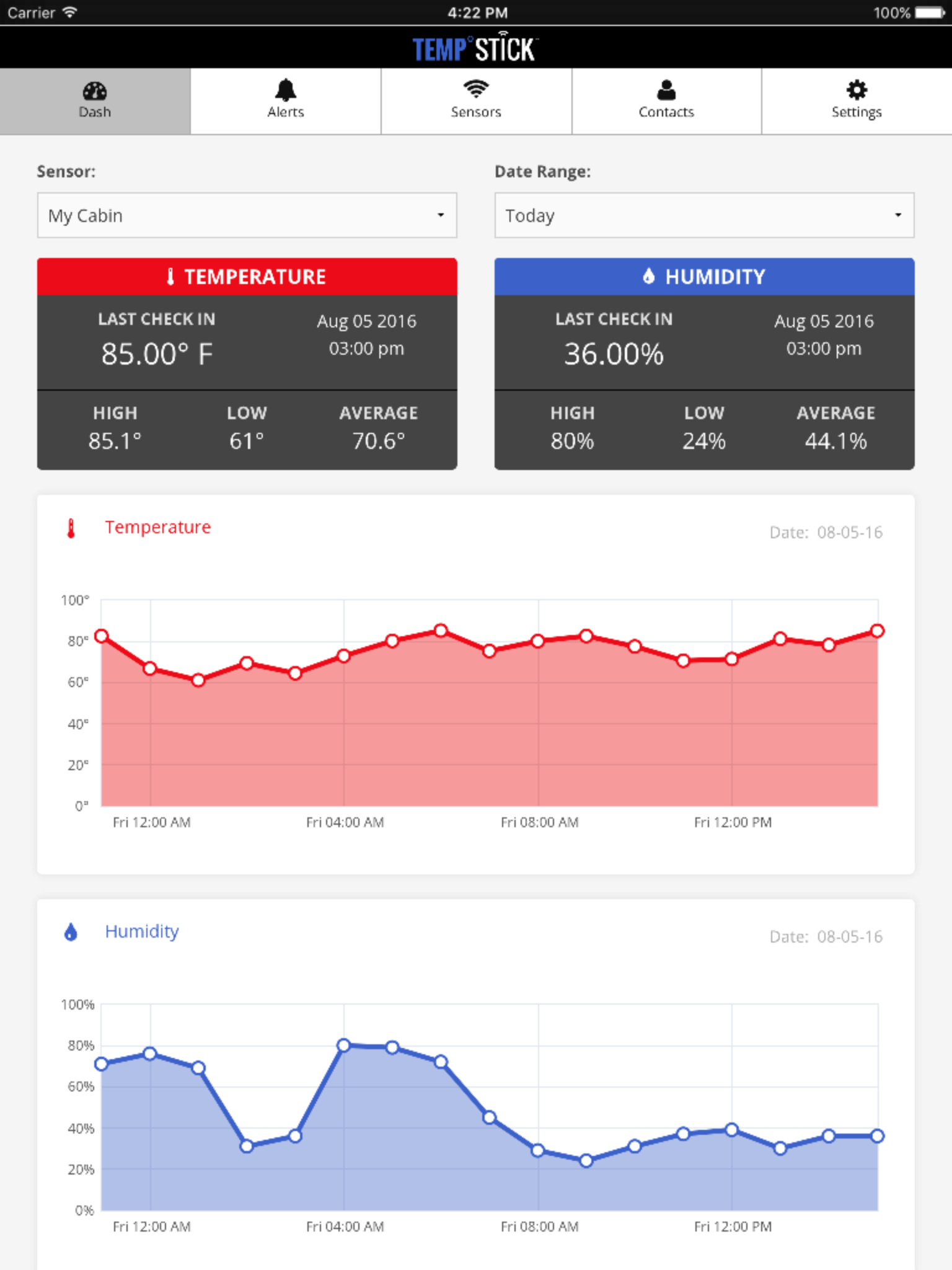Tap the first data point on temperature chart
Viewport: 952px width, 1270px height.
[x=102, y=636]
